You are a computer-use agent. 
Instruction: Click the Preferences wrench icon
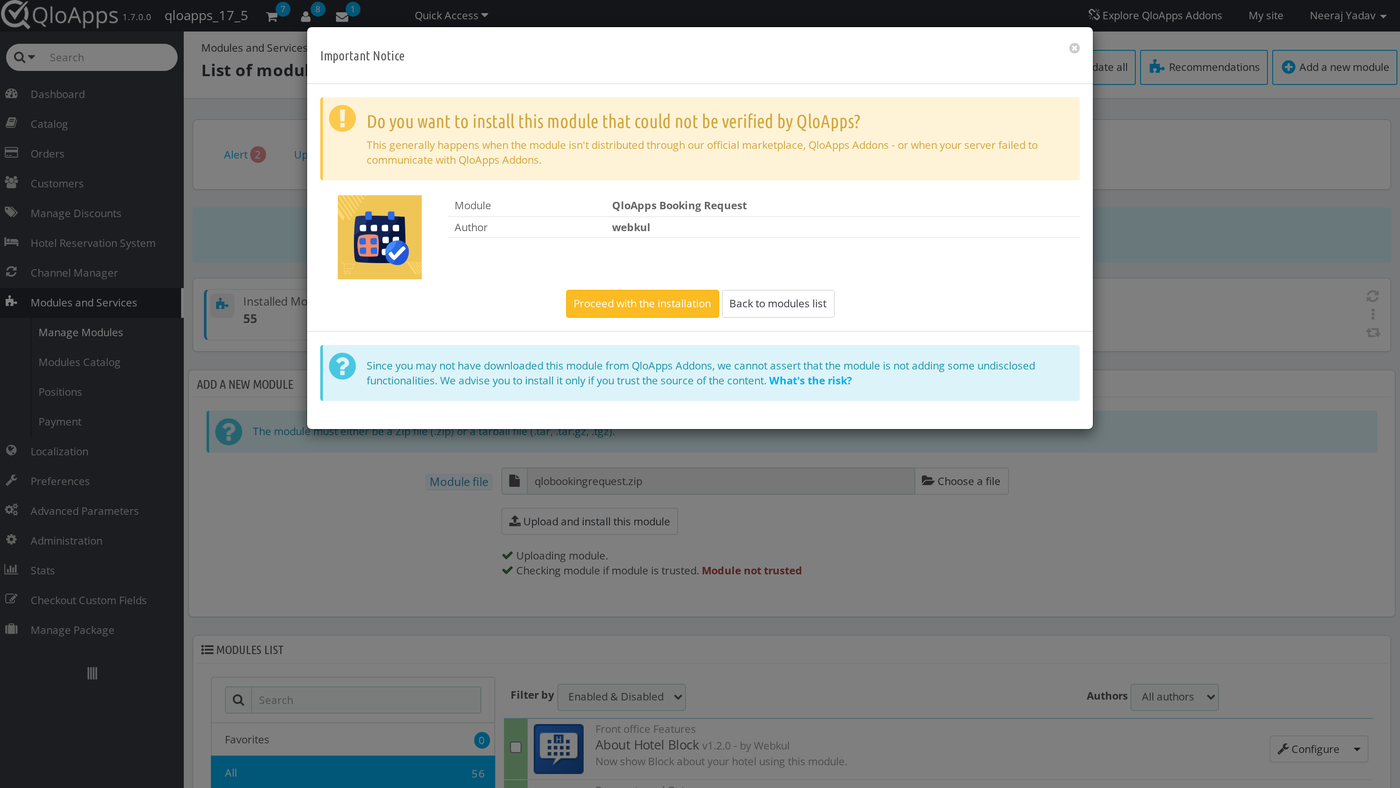[12, 481]
